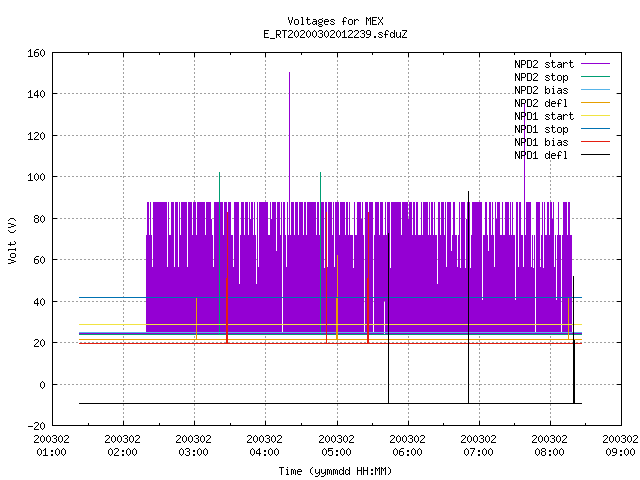
Task: Click the x-axis tick '200302 03:00'
Action: 193,445
